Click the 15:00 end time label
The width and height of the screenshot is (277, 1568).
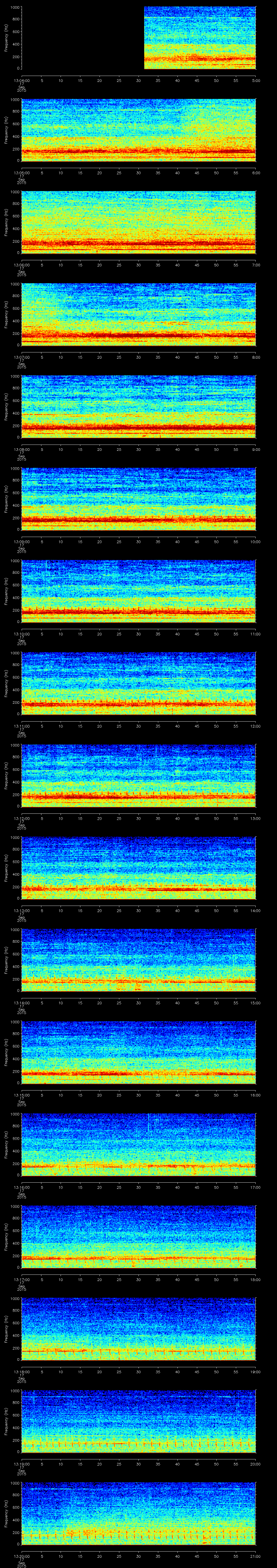[256, 1003]
